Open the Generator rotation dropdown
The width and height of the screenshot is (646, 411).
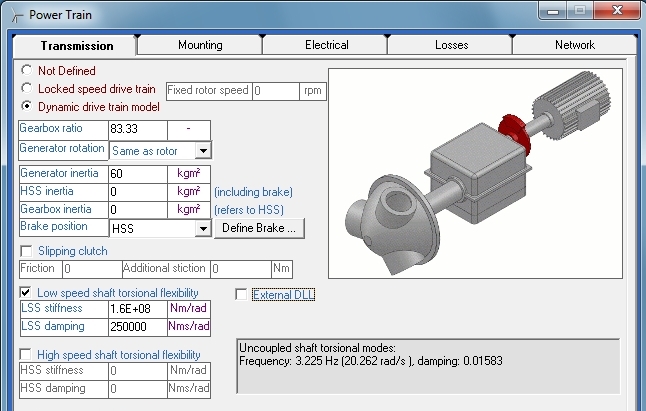[202, 151]
